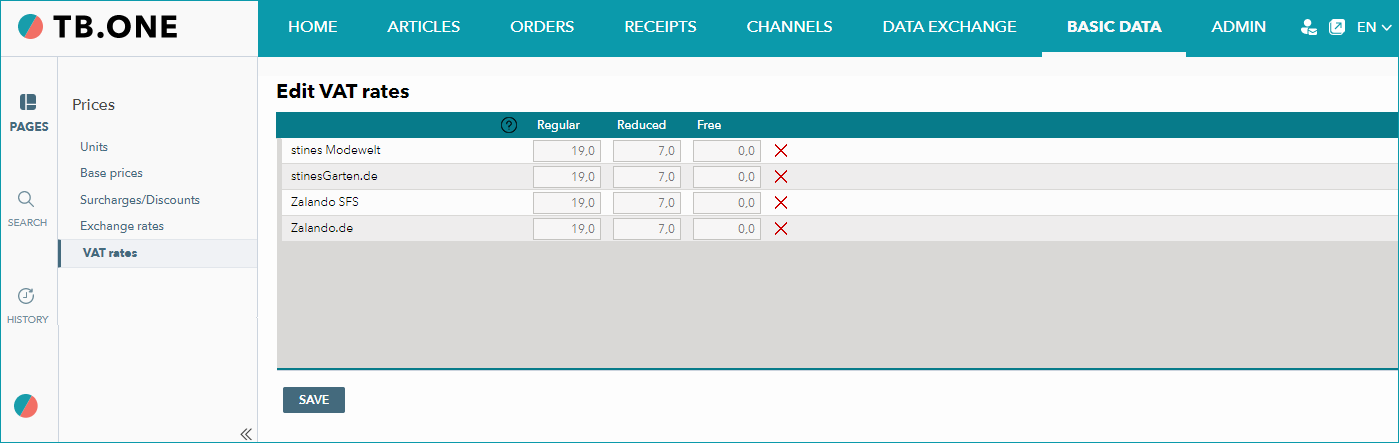Click Regular rate field for Zalando SFS

click(x=567, y=203)
